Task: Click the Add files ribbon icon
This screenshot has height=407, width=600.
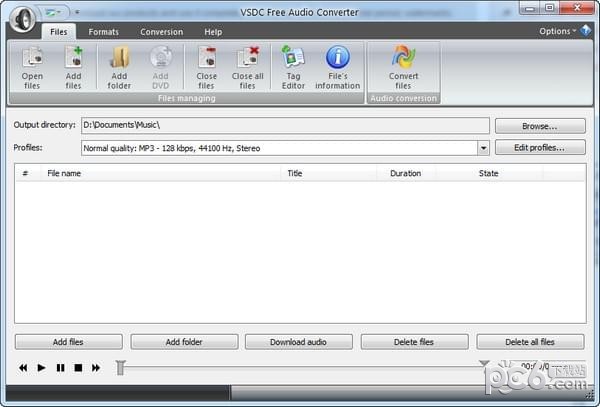Action: click(73, 68)
